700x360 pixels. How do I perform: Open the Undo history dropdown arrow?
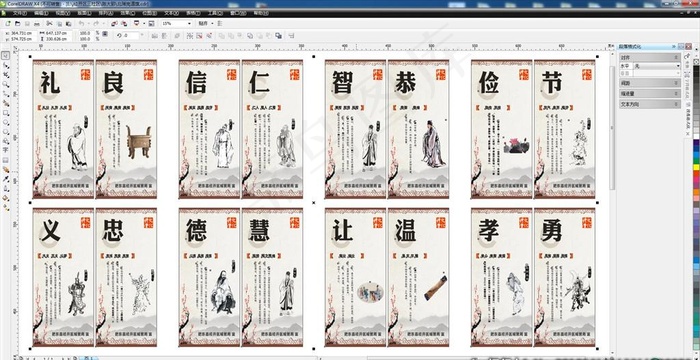[x=88, y=23]
